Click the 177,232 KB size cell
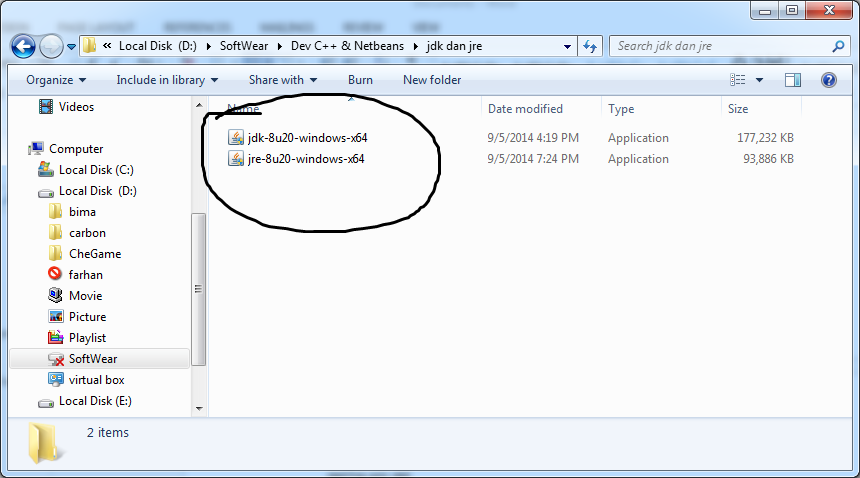860x478 pixels. point(765,138)
